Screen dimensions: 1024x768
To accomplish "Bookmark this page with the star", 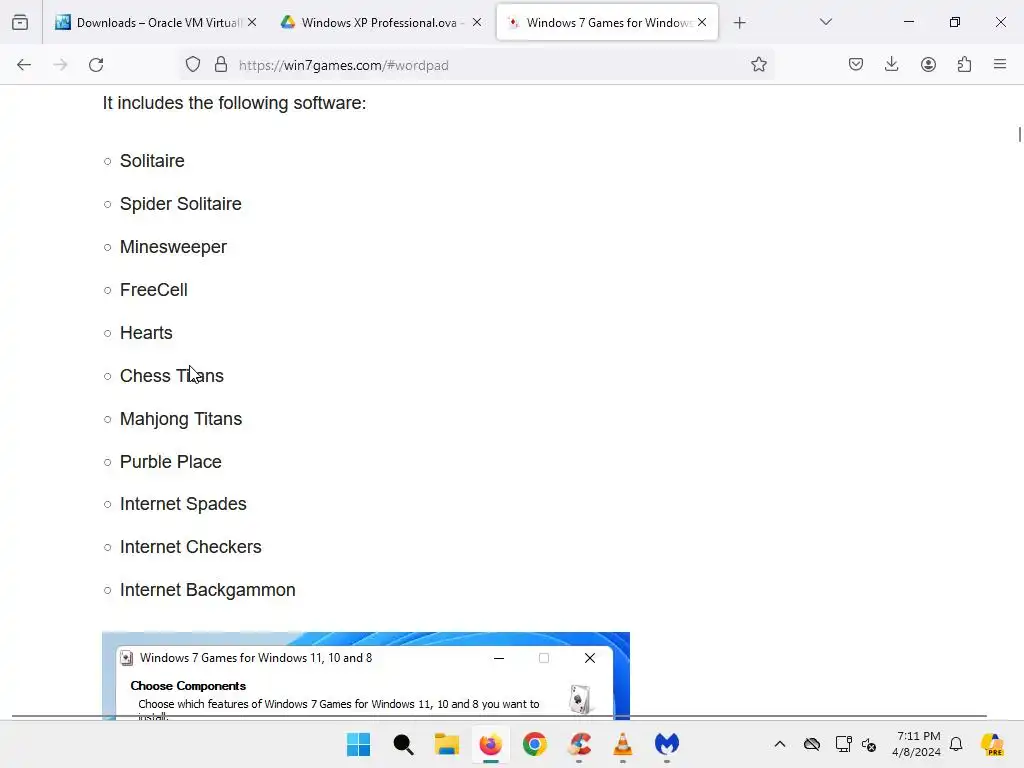I will click(x=758, y=65).
